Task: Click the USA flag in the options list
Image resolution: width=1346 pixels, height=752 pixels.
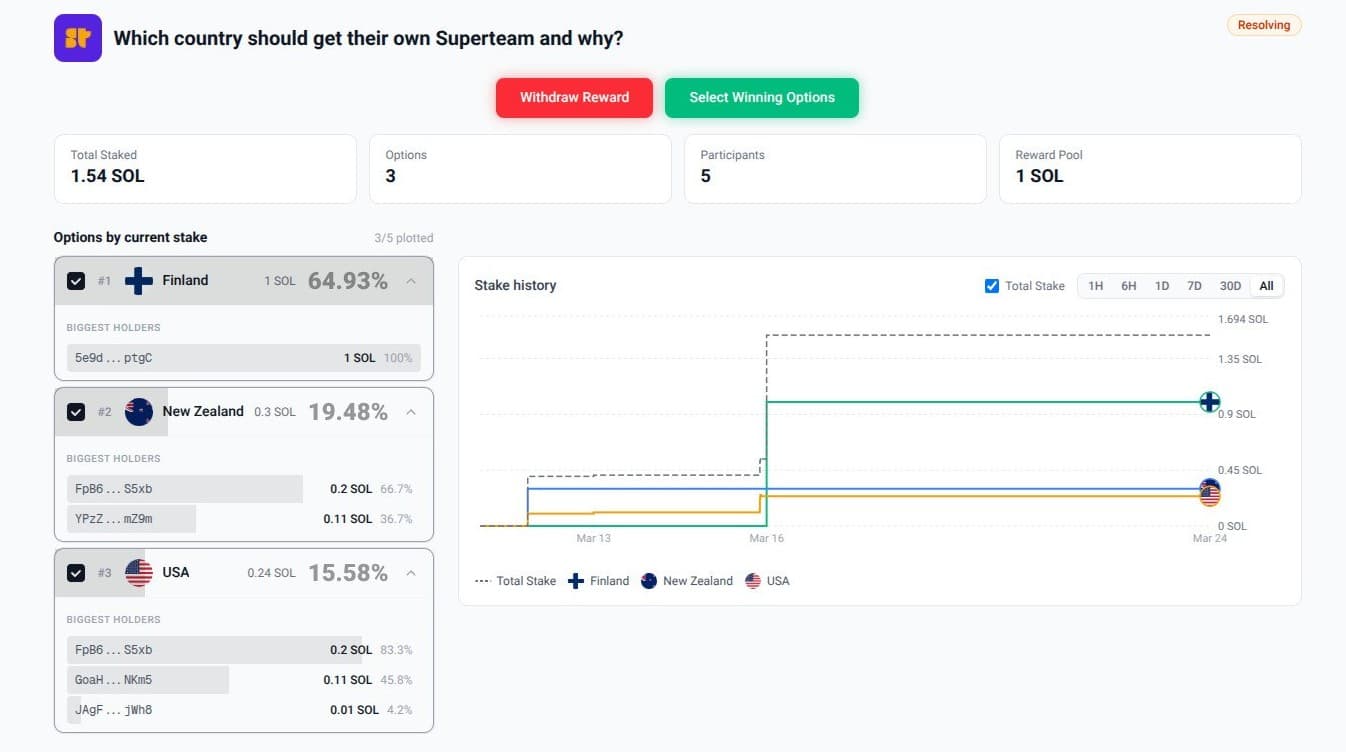Action: 139,573
